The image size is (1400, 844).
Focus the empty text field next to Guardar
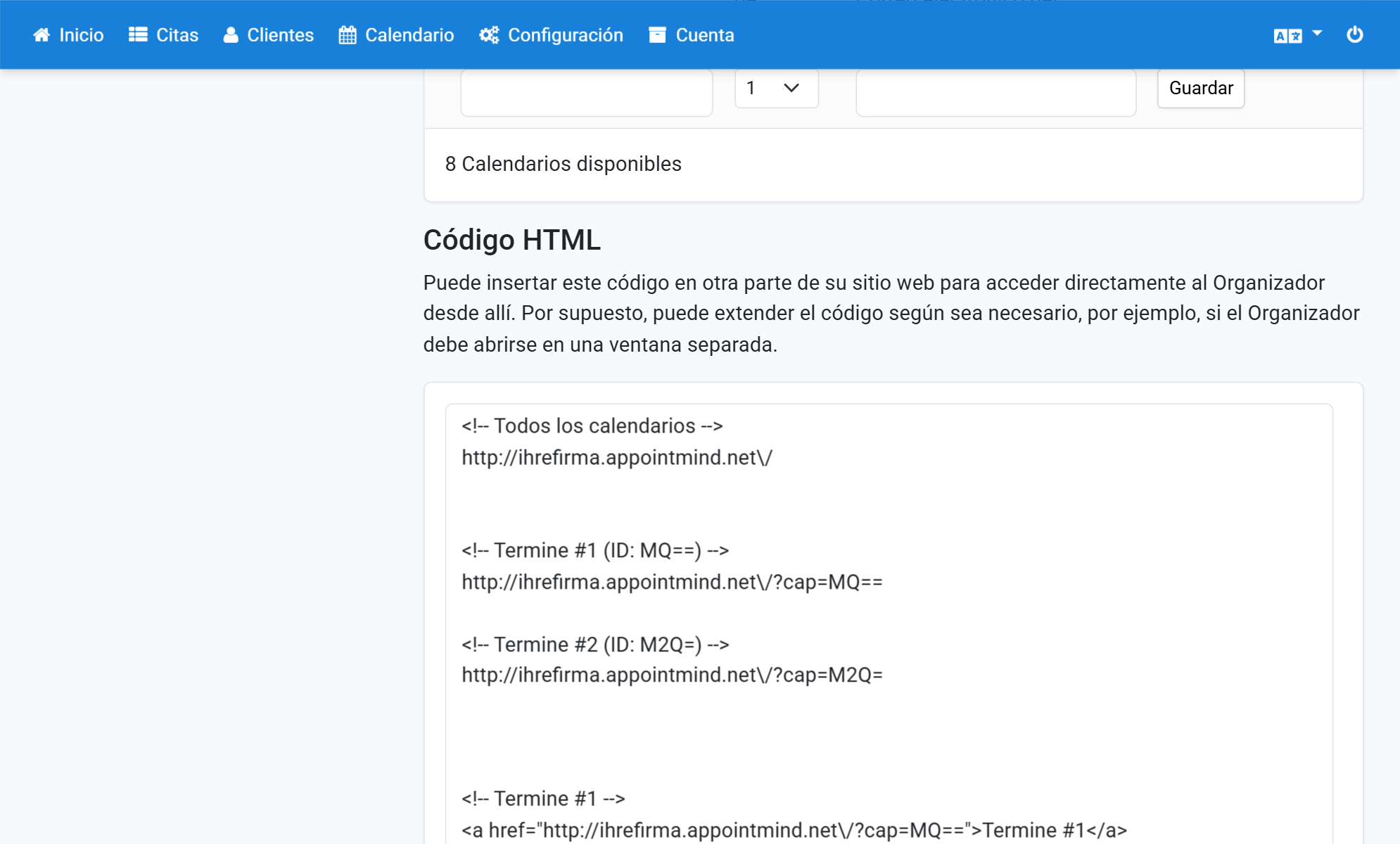coord(996,92)
